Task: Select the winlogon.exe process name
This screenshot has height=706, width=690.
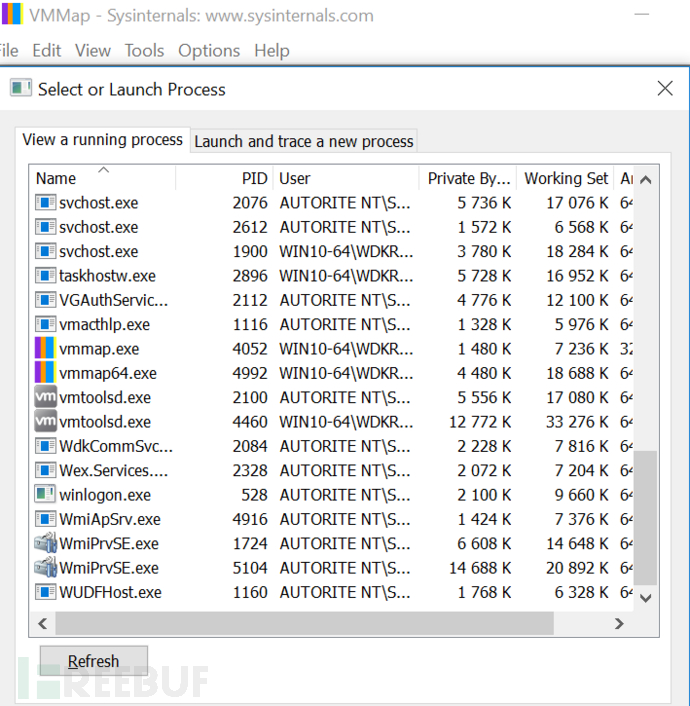Action: click(105, 495)
